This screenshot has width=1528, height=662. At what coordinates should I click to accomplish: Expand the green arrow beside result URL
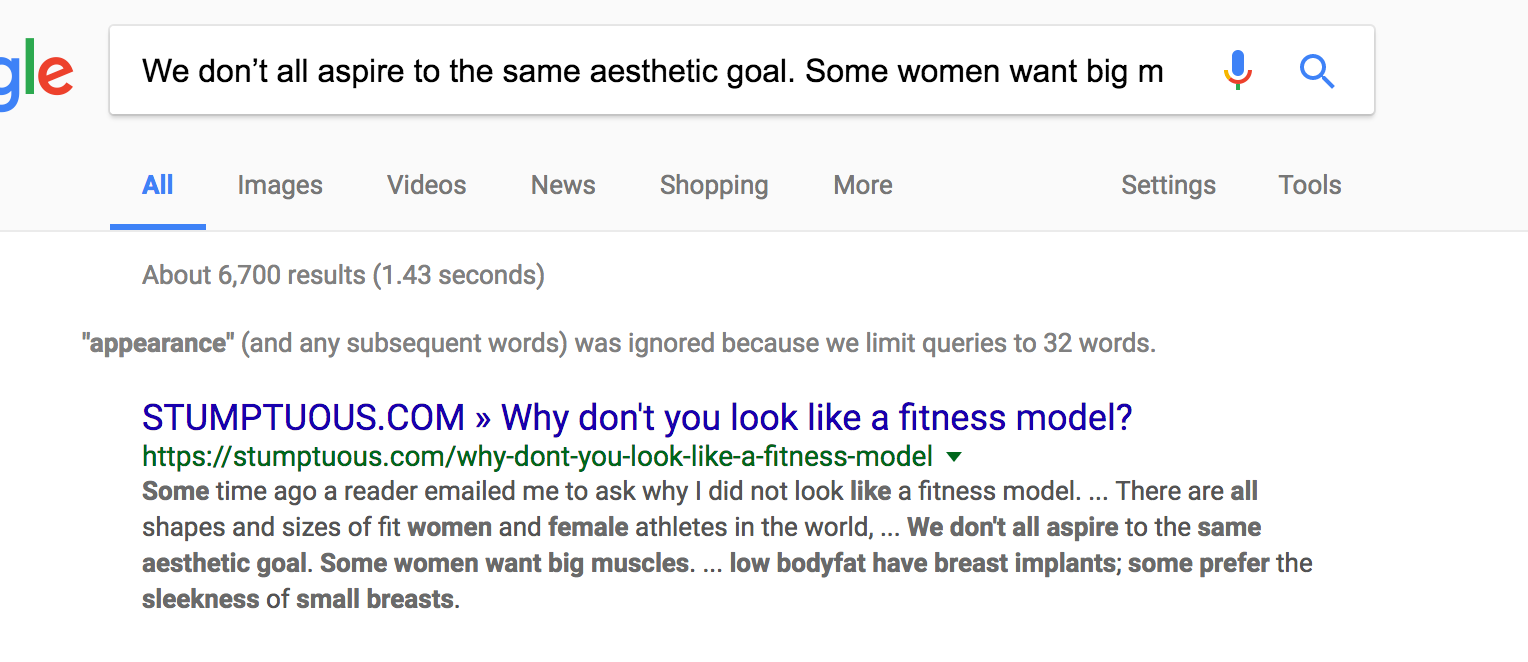click(954, 457)
